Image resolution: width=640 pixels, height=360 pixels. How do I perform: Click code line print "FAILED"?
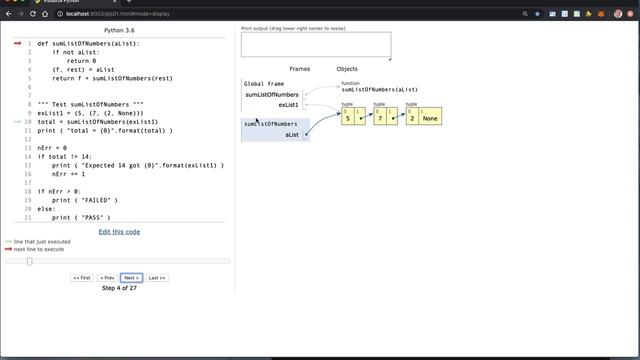[84, 200]
